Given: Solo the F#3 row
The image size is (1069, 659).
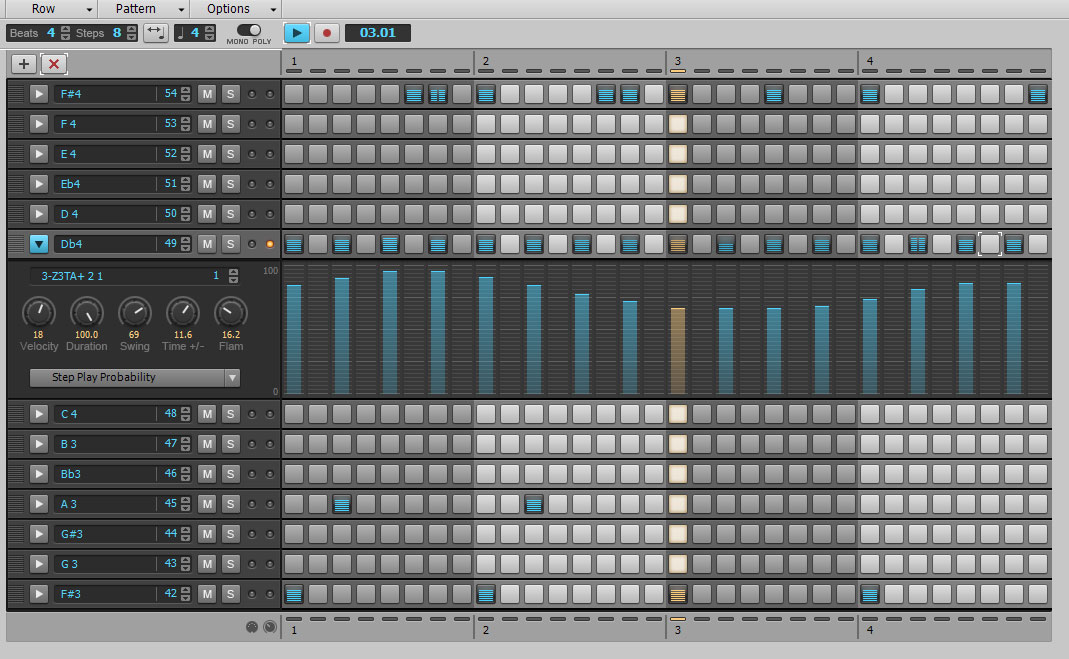Looking at the screenshot, I should click(x=230, y=594).
